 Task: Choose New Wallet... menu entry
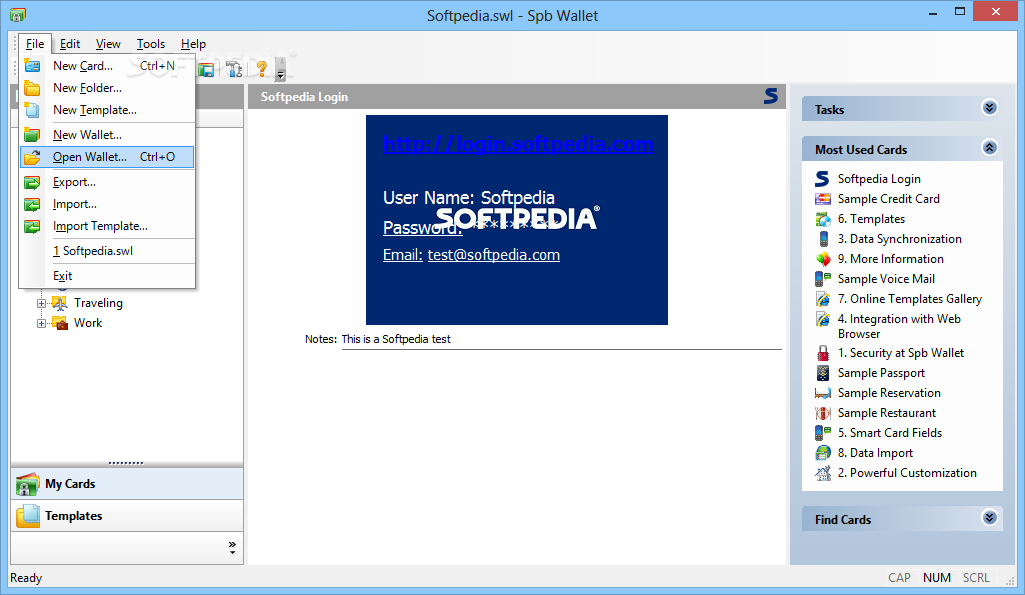tap(107, 135)
